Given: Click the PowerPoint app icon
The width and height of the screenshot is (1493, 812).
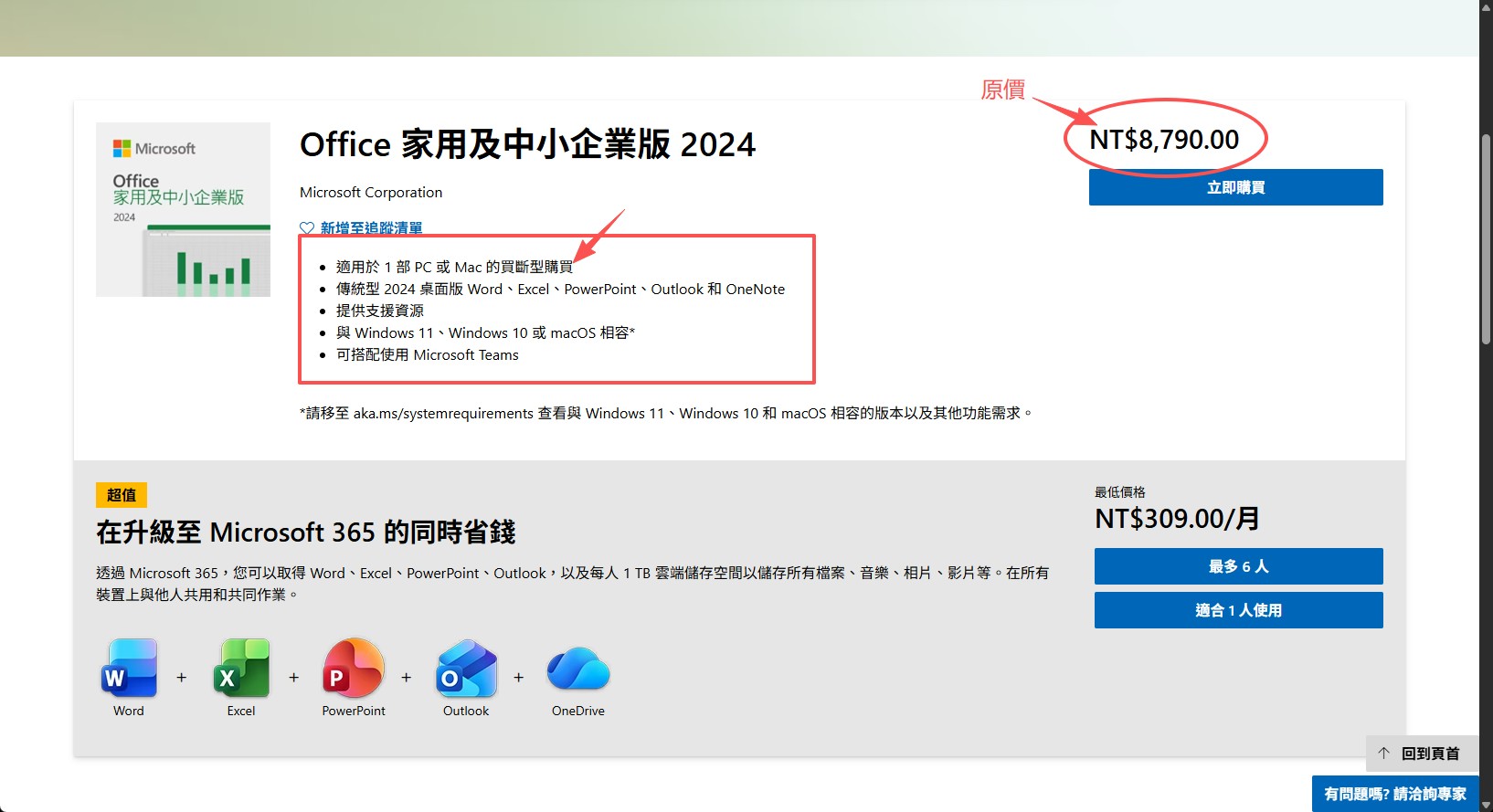Looking at the screenshot, I should [x=354, y=669].
